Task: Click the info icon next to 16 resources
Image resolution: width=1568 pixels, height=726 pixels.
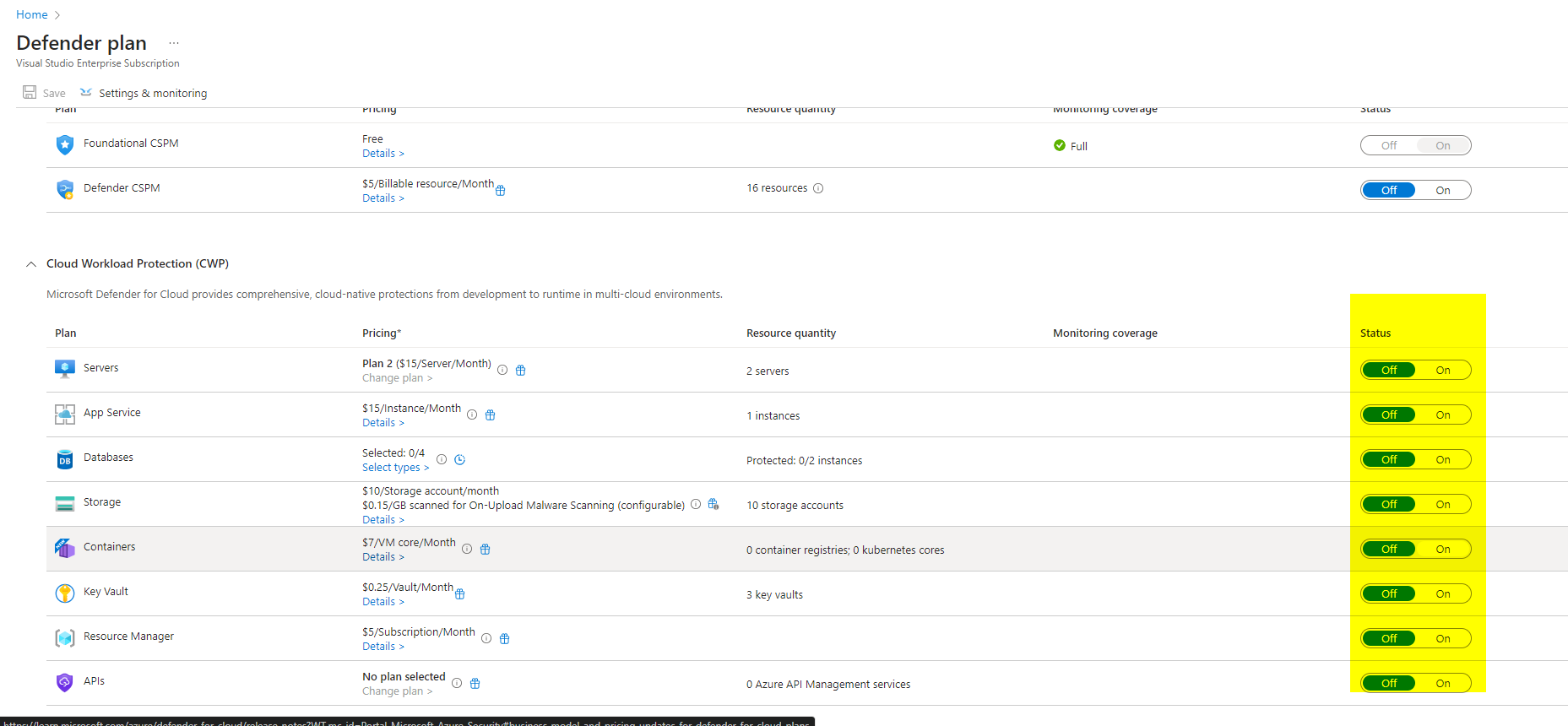Action: pyautogui.click(x=818, y=188)
